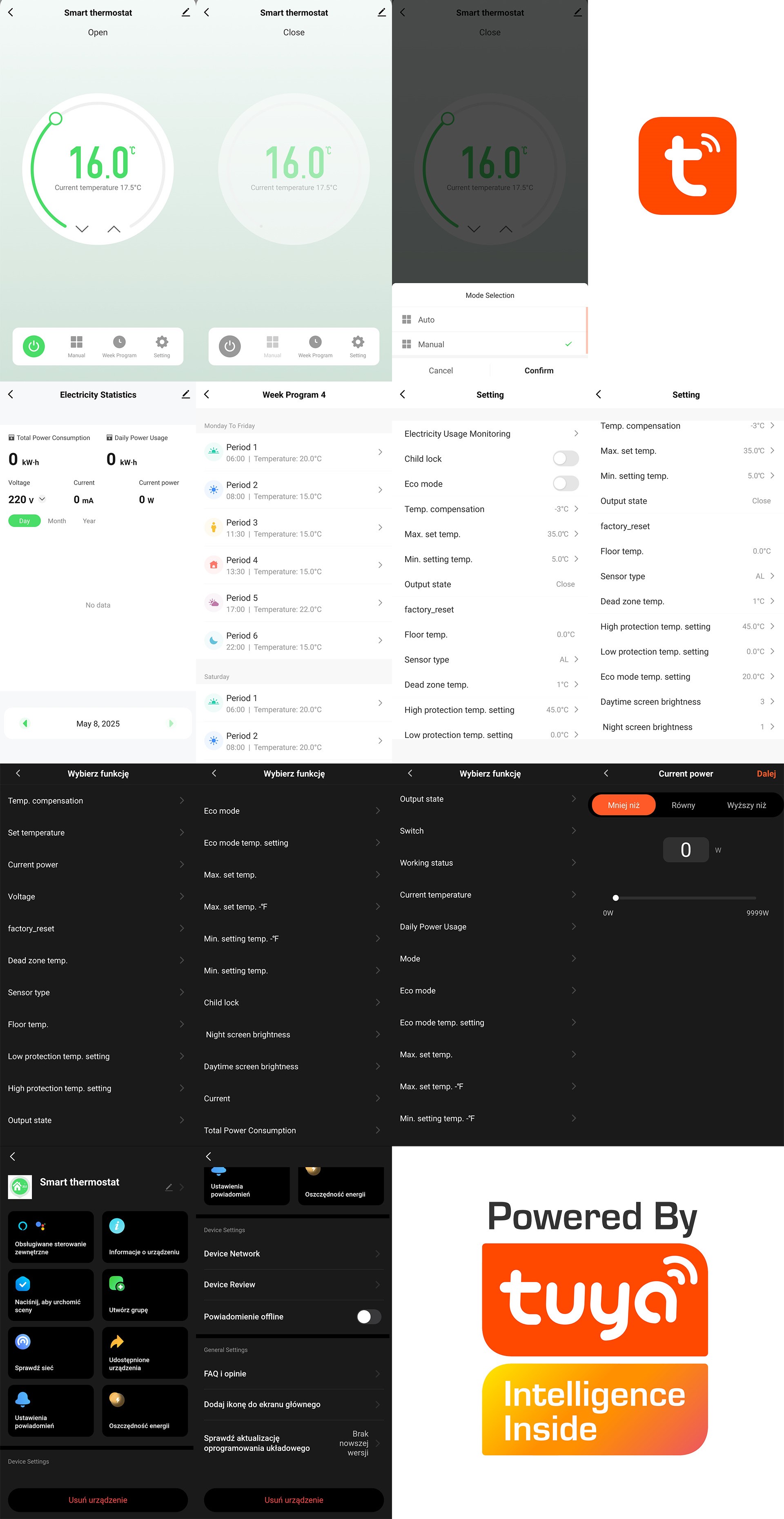Screen dimensions: 784x1519
Task: Click the edit pencil in Electricity Statistics header
Action: click(x=186, y=395)
